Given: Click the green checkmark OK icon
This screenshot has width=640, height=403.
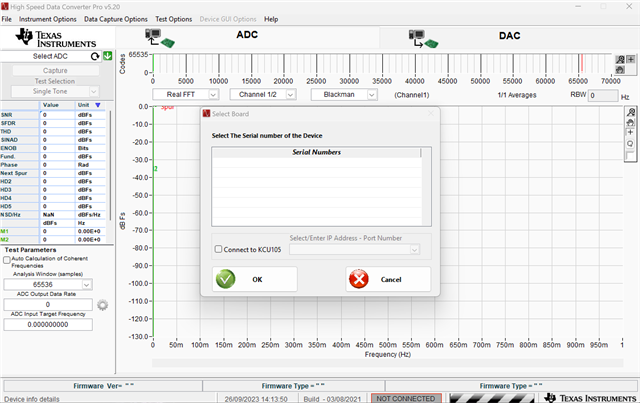Looking at the screenshot, I should (225, 279).
